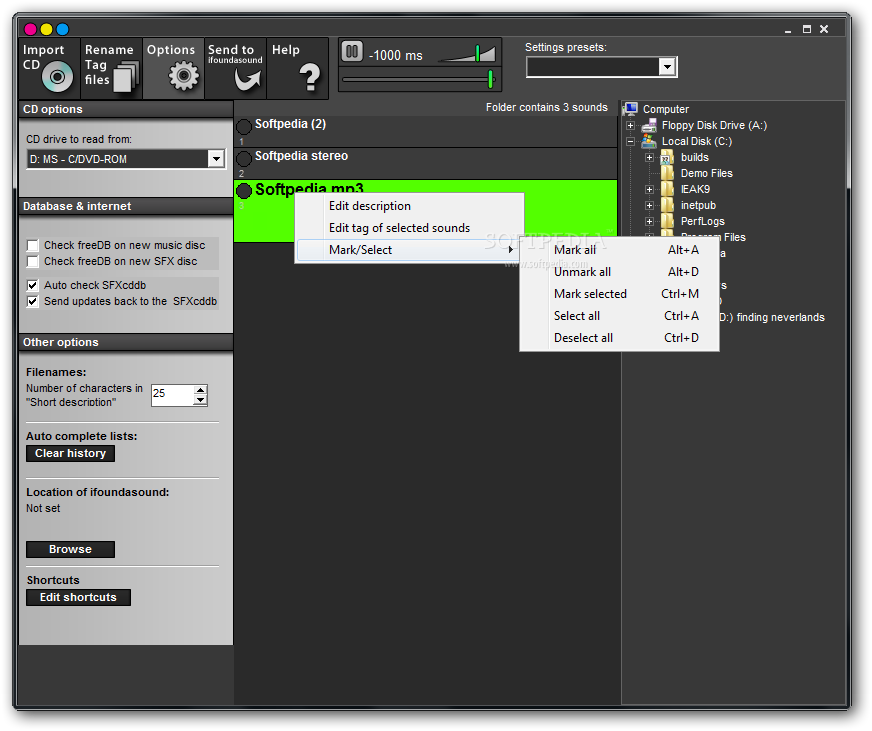The width and height of the screenshot is (872, 731).
Task: Select the Softpedia stereo sound row
Action: point(425,164)
